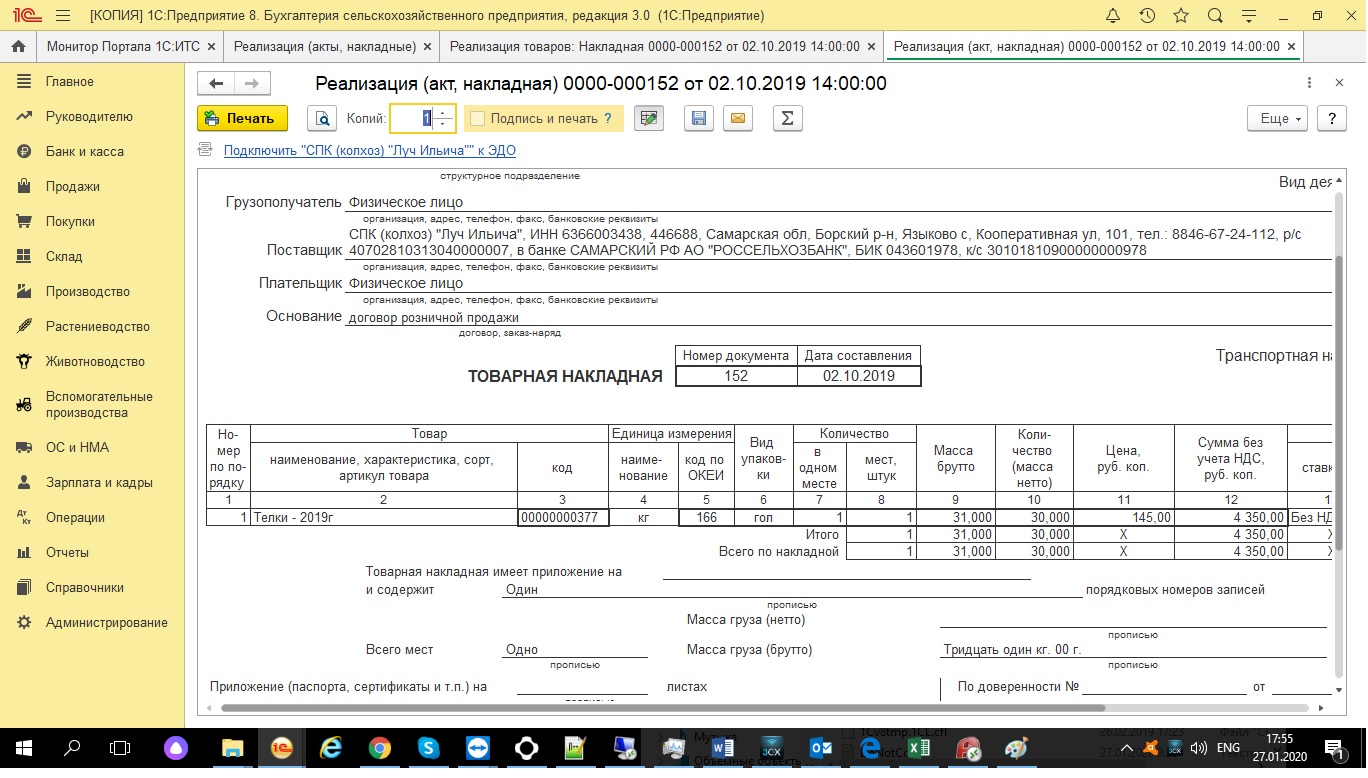Click the sigma sum icon
1368x778 pixels.
[x=787, y=119]
